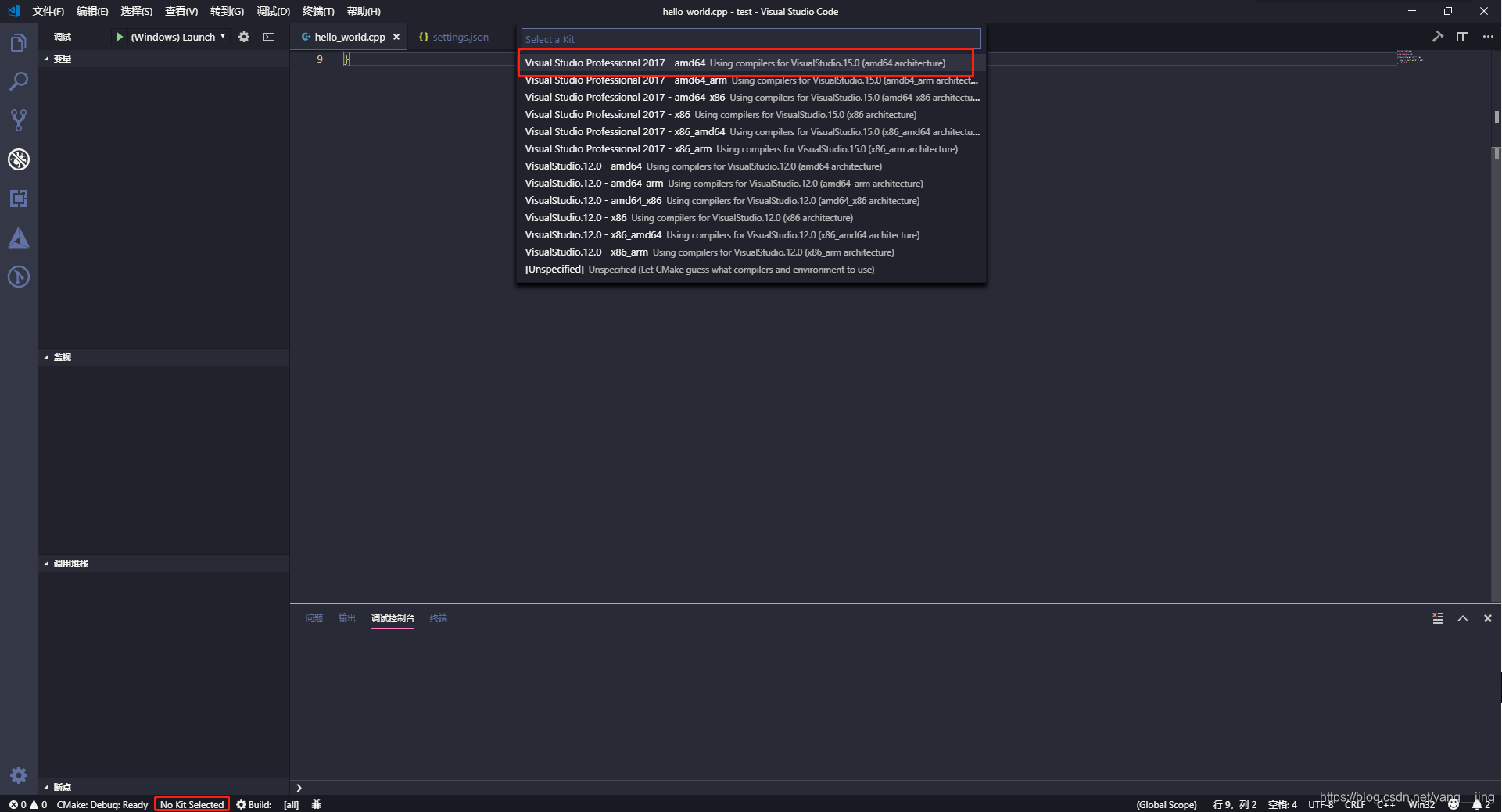The height and width of the screenshot is (812, 1502).
Task: Click the debug console input chevron
Action: coord(299,788)
